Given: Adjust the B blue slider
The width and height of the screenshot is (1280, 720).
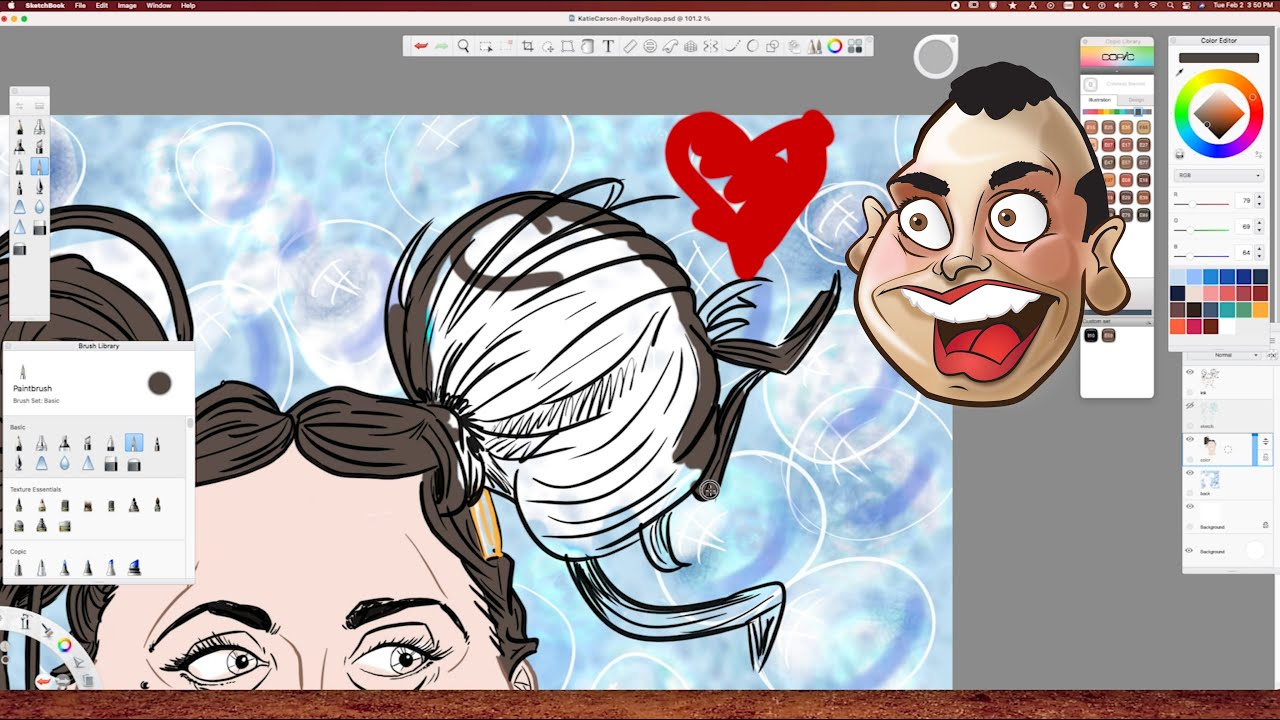Looking at the screenshot, I should 1203,256.
